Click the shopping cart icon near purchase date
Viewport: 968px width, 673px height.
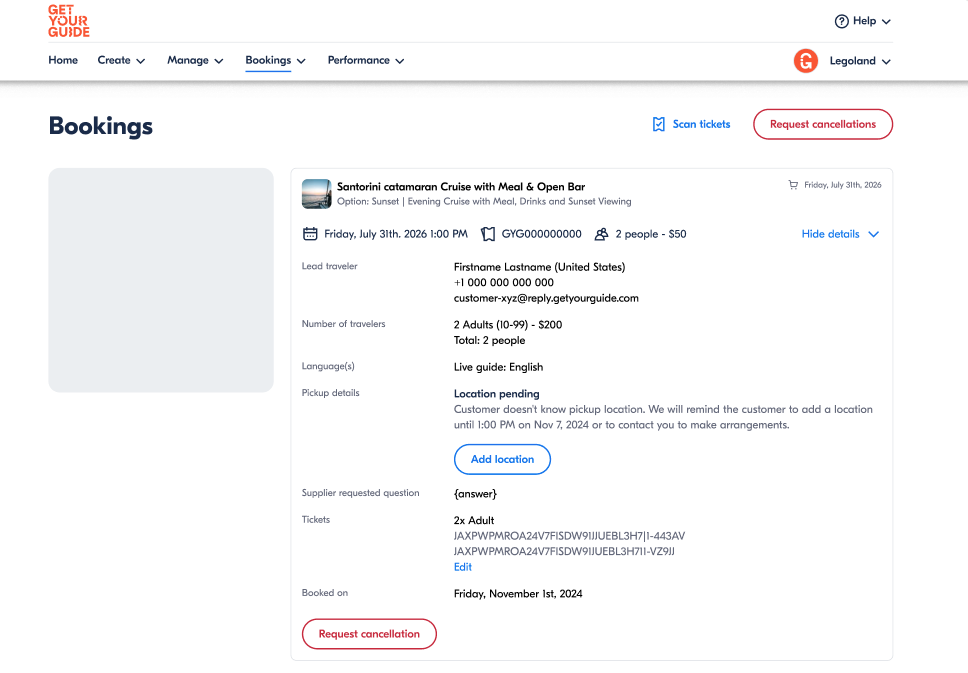click(793, 185)
